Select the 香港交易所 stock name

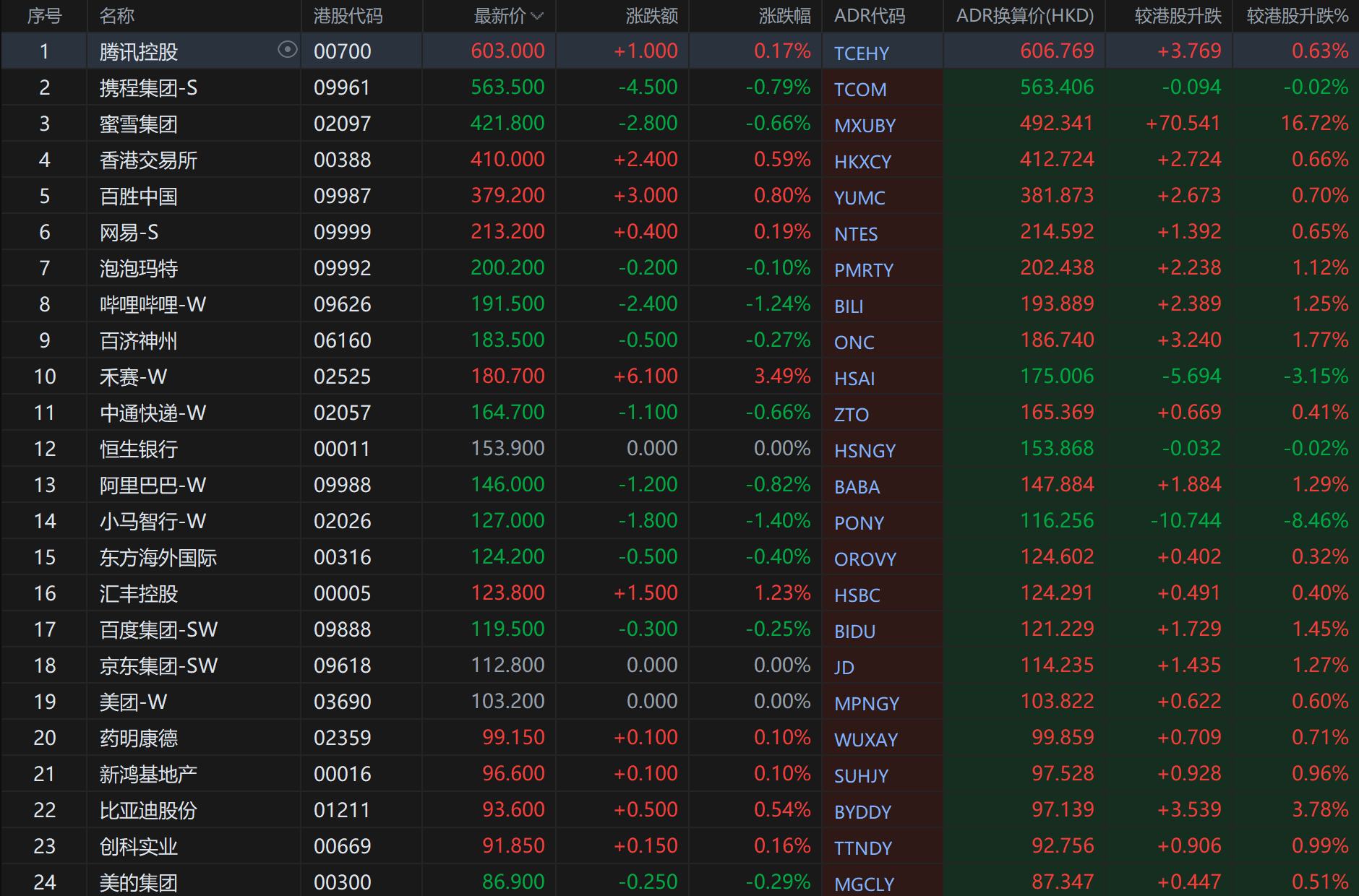click(x=148, y=160)
